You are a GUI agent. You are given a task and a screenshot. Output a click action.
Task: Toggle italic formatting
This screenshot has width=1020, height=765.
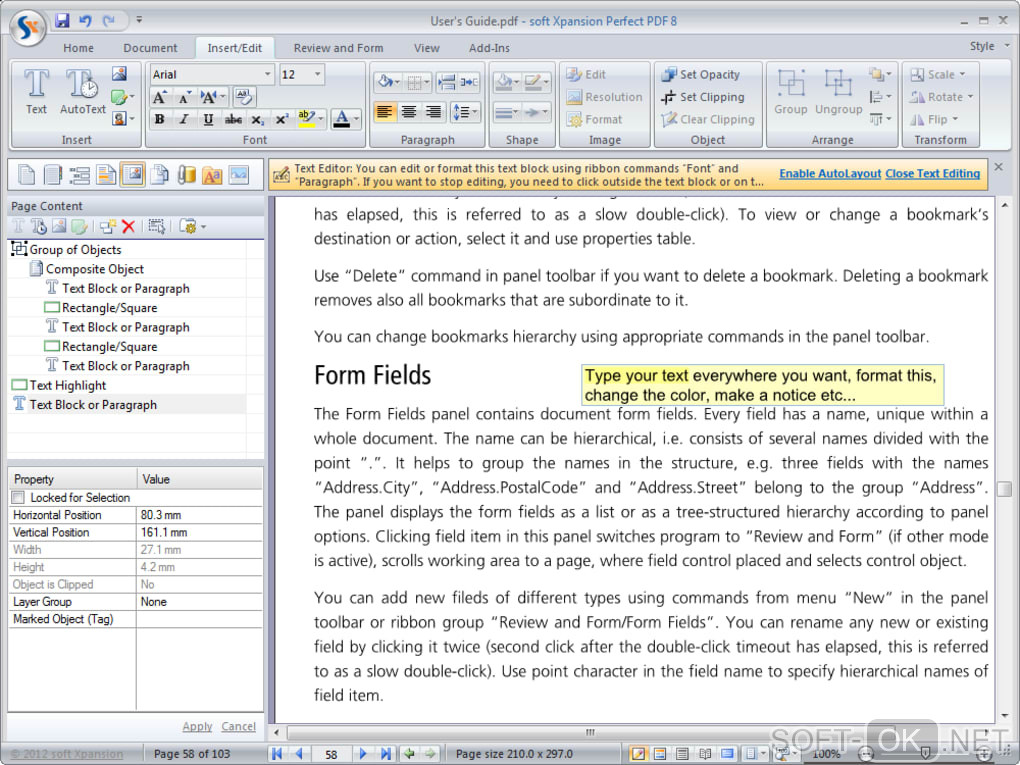click(184, 119)
